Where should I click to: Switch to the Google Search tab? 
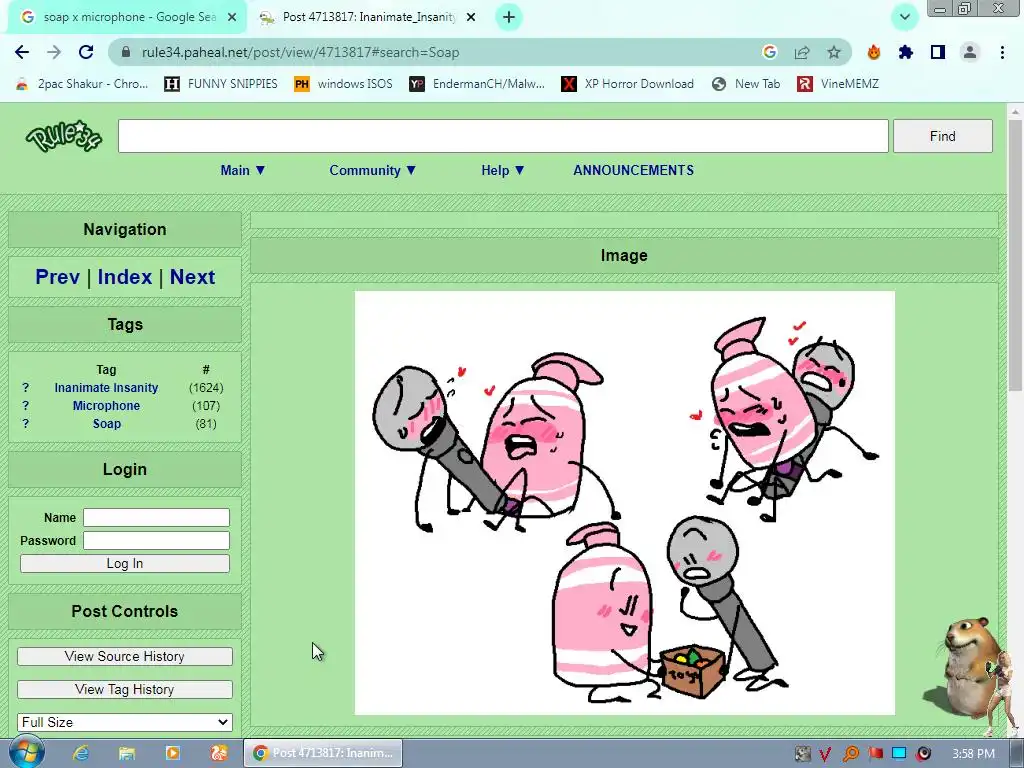(128, 17)
